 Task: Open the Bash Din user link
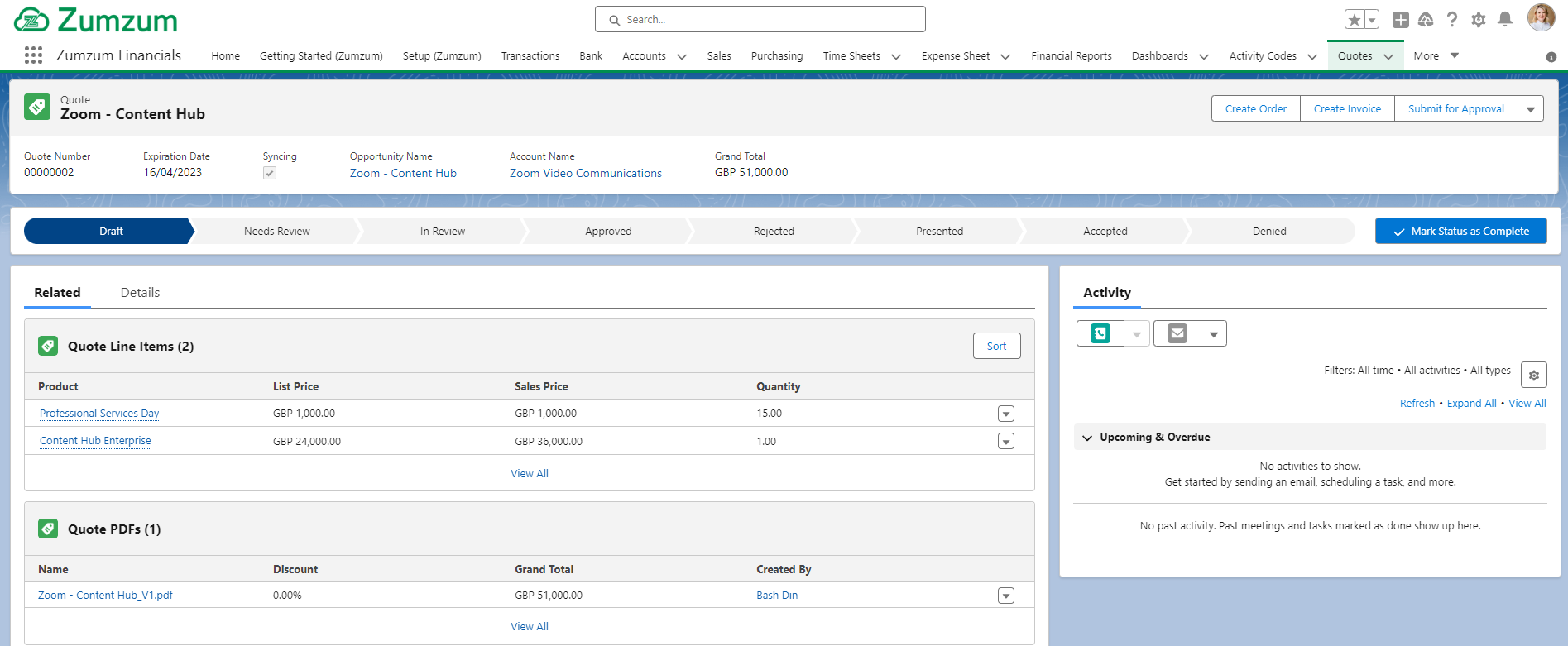(777, 596)
